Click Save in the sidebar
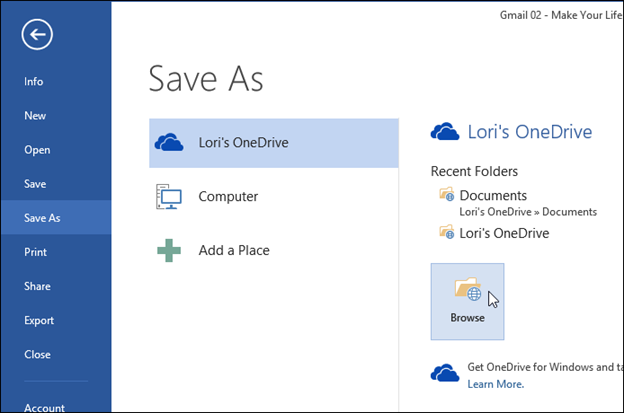This screenshot has height=413, width=624. point(56,184)
